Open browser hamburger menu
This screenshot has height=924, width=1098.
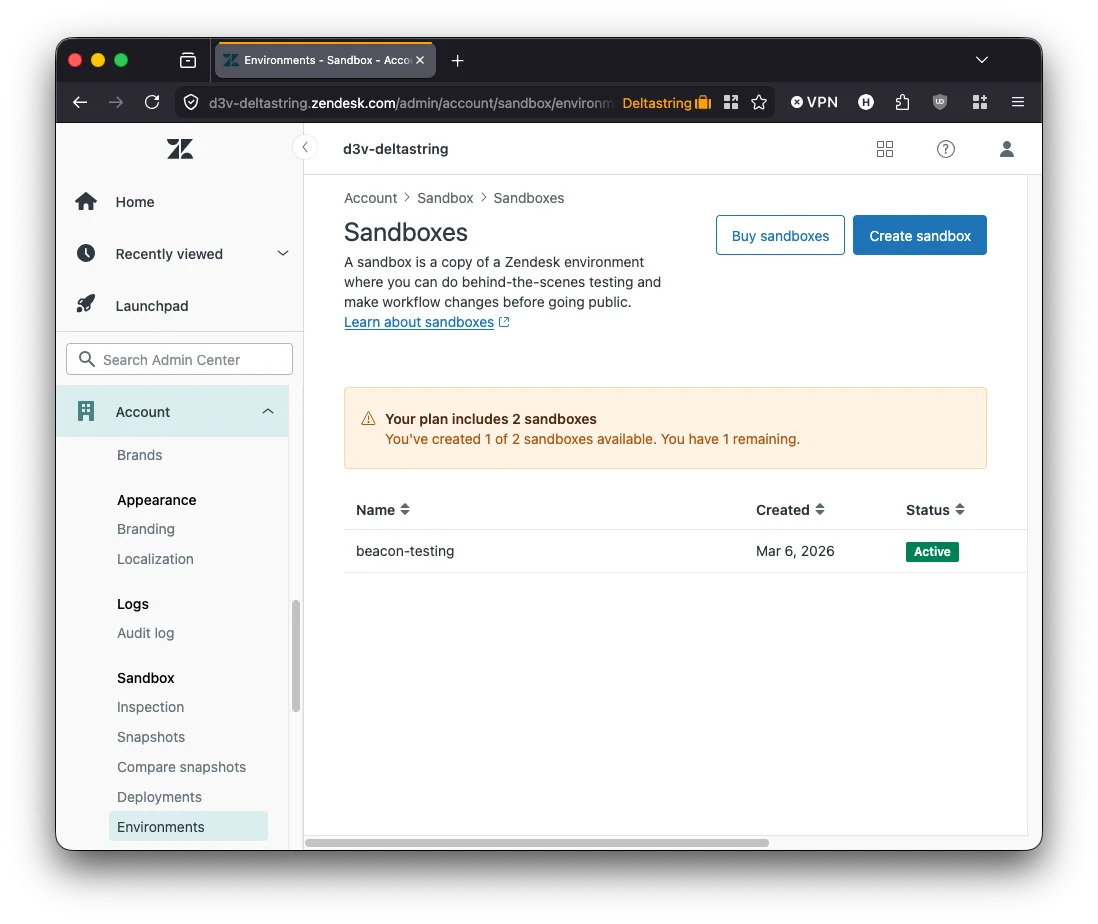1018,102
